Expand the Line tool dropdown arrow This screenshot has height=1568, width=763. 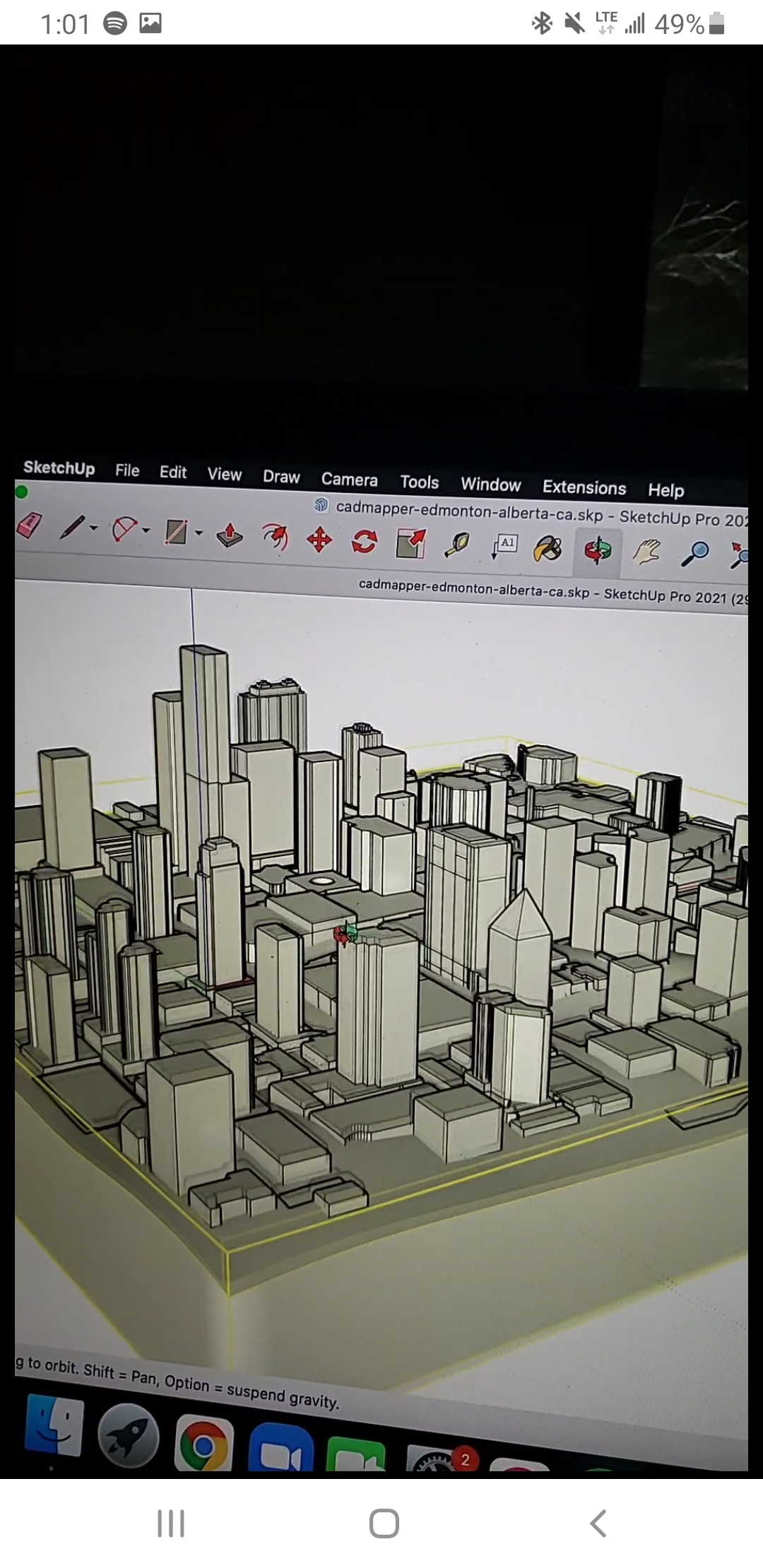(93, 528)
